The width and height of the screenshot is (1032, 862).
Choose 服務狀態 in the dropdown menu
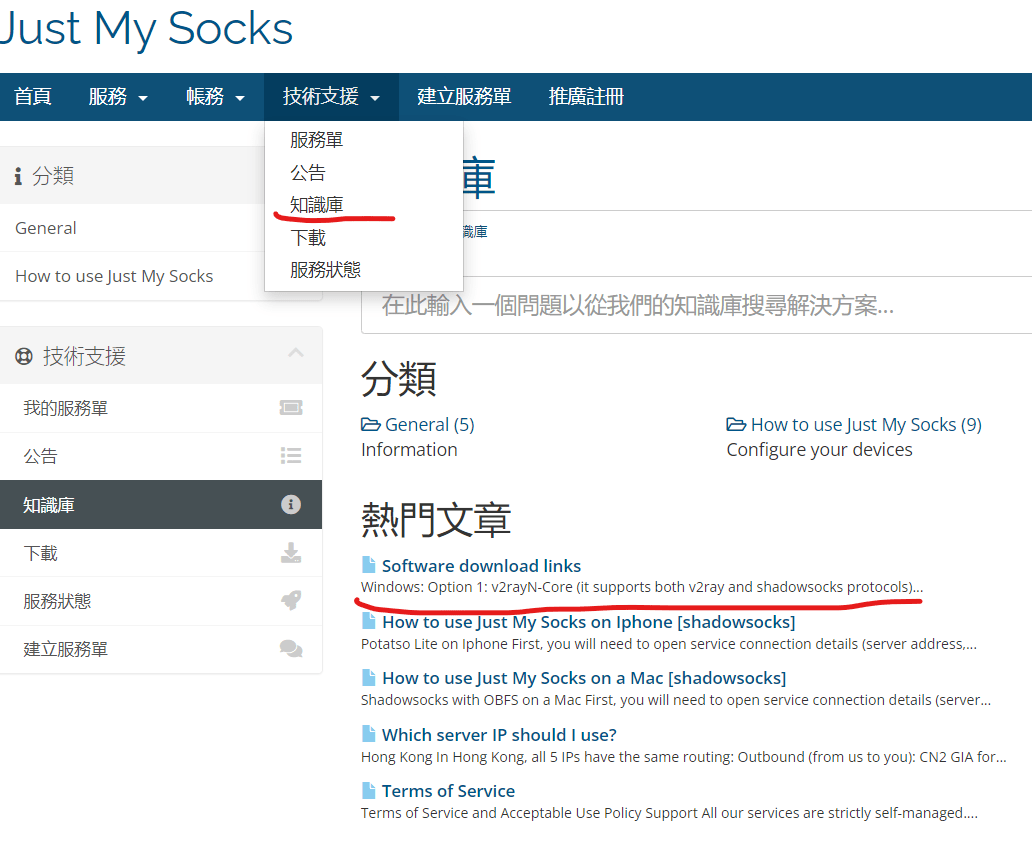(x=325, y=269)
